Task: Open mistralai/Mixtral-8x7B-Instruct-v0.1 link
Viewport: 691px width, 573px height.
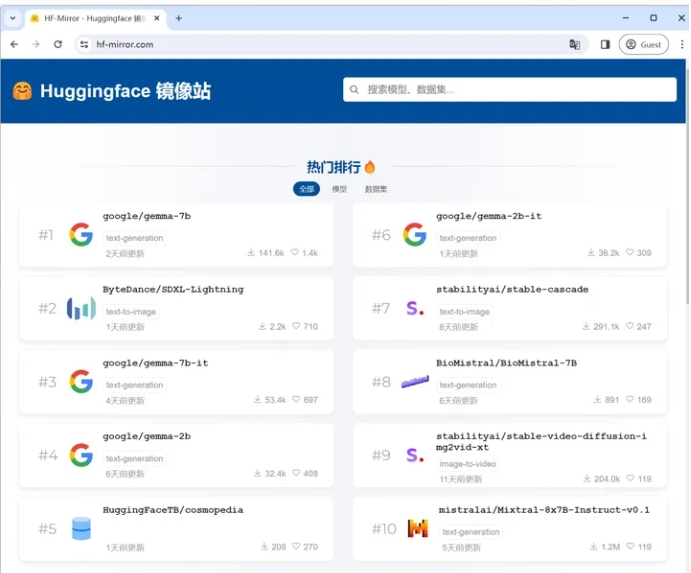Action: point(544,510)
